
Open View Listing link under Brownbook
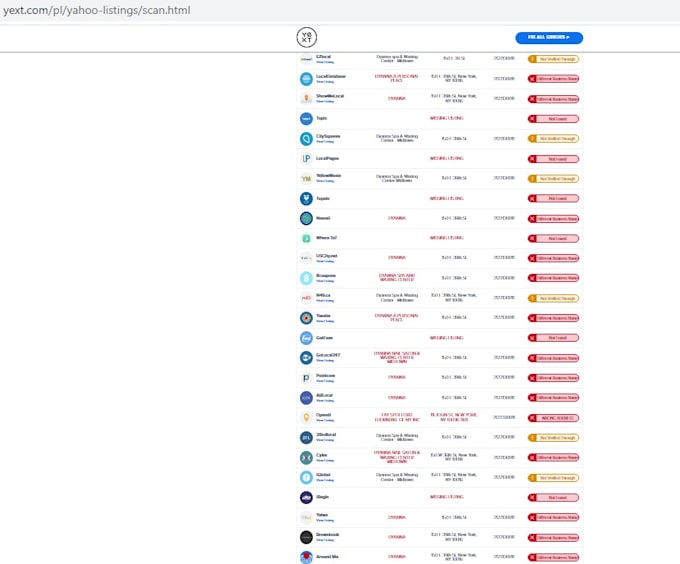[325, 540]
